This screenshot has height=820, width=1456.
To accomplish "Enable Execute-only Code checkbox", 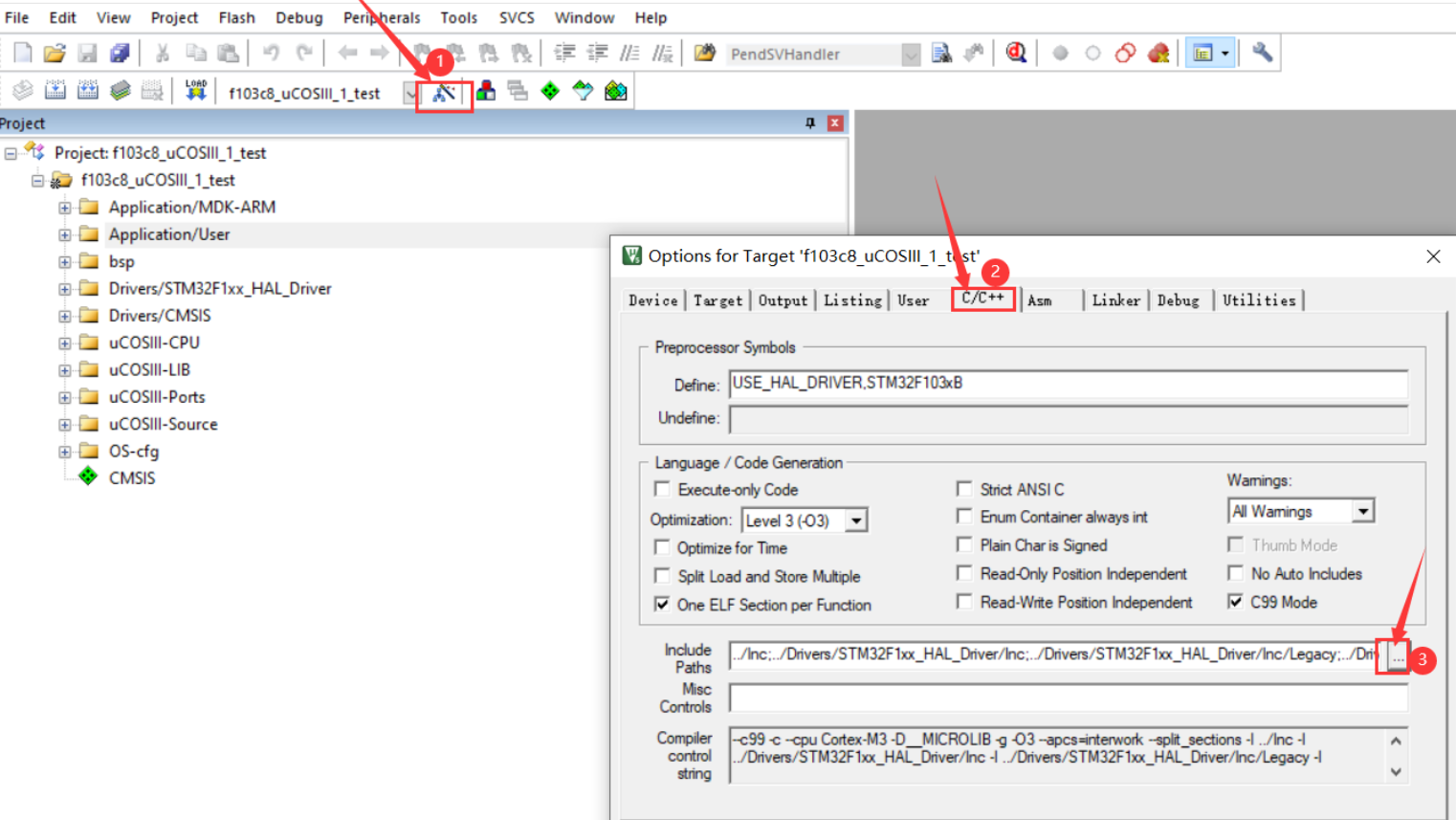I will tap(662, 489).
